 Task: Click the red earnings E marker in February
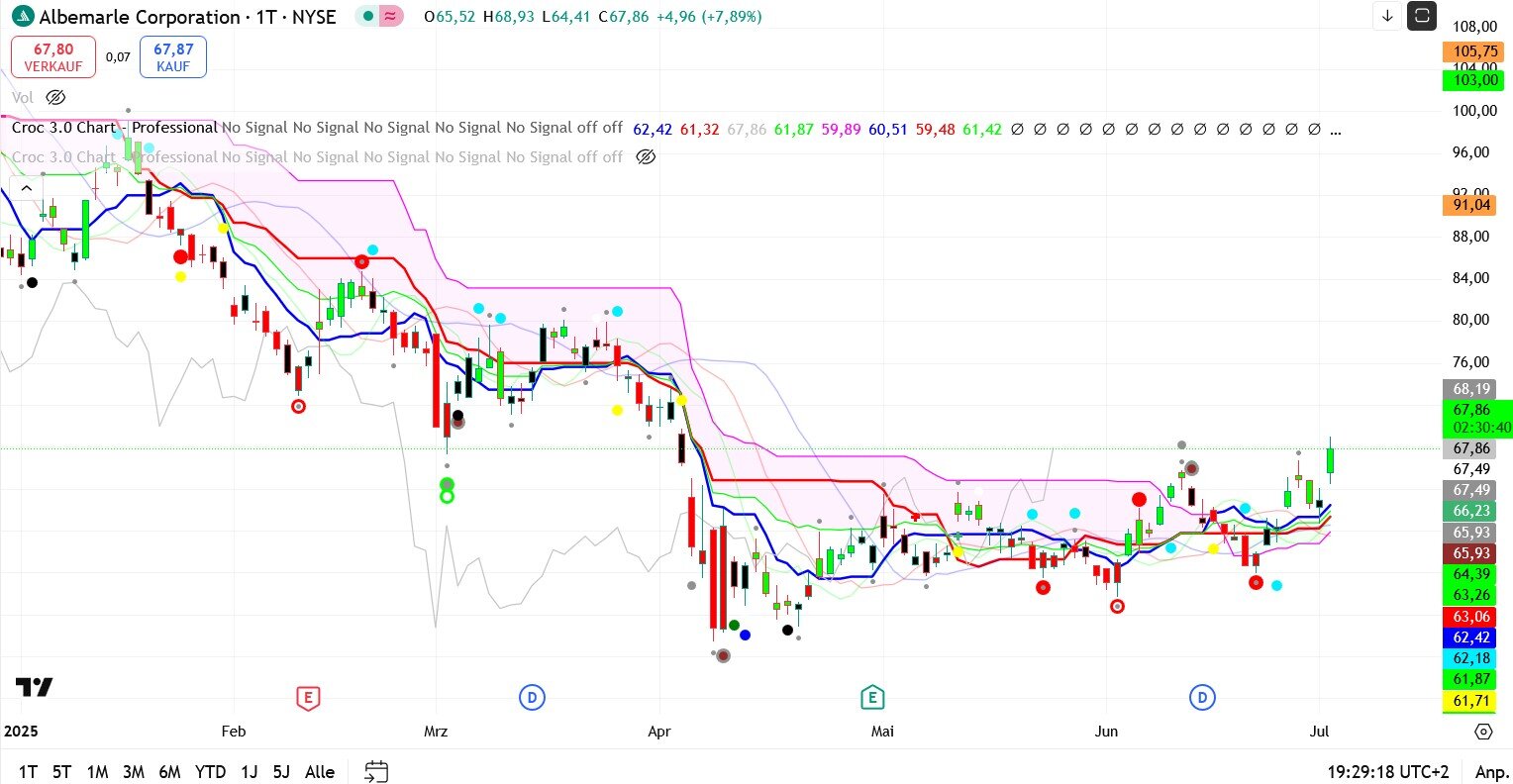(x=308, y=699)
